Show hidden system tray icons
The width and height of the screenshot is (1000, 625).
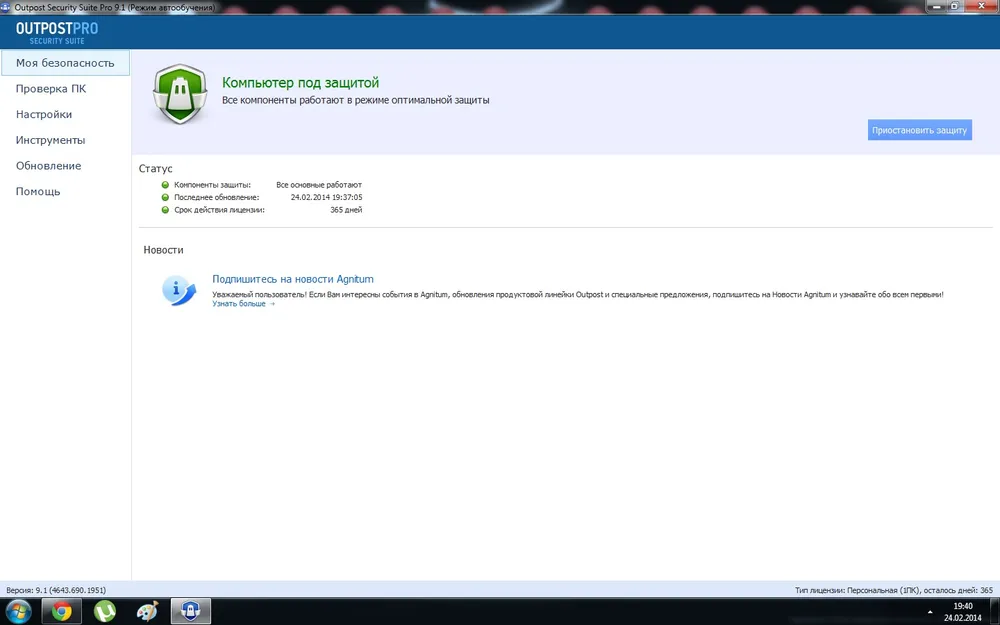(930, 611)
